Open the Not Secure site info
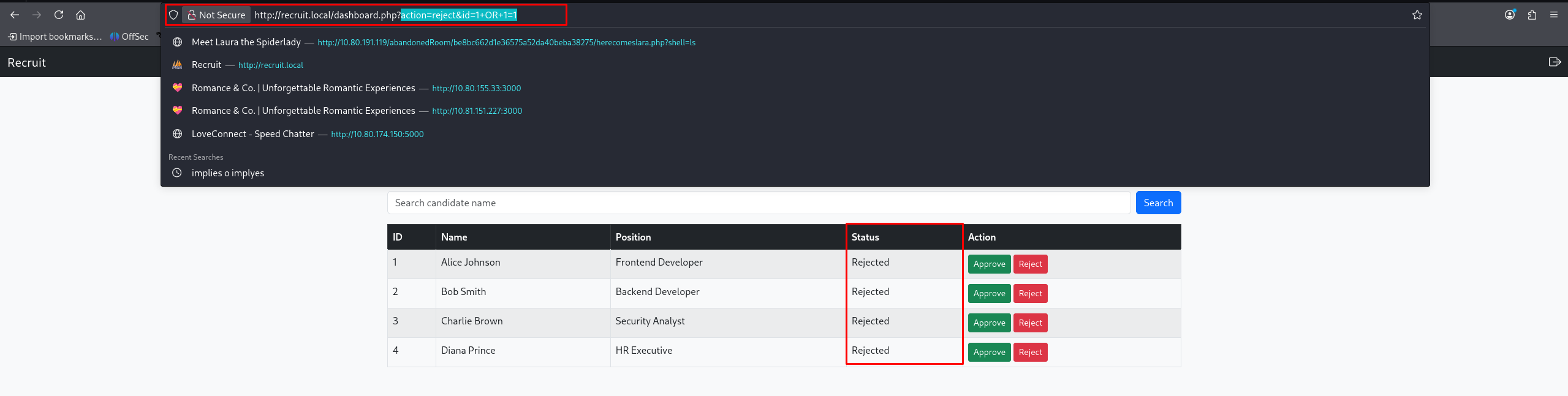Viewport: 1568px width, 396px height. 216,15
